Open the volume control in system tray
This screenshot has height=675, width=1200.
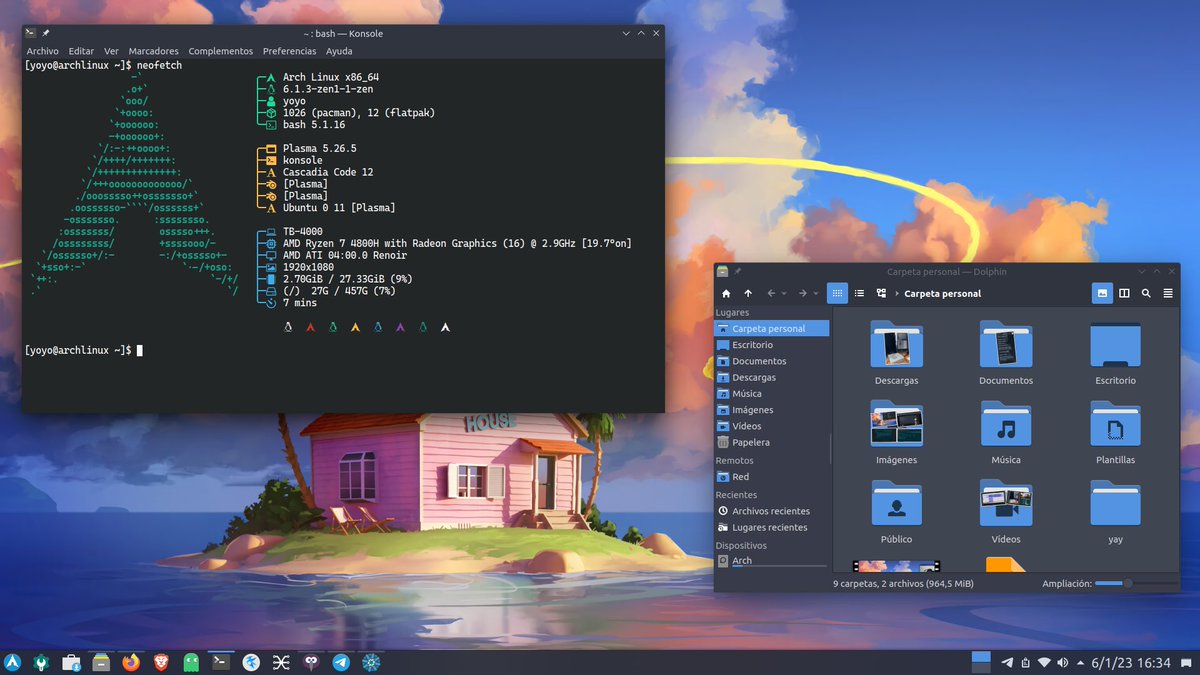pyautogui.click(x=1062, y=662)
